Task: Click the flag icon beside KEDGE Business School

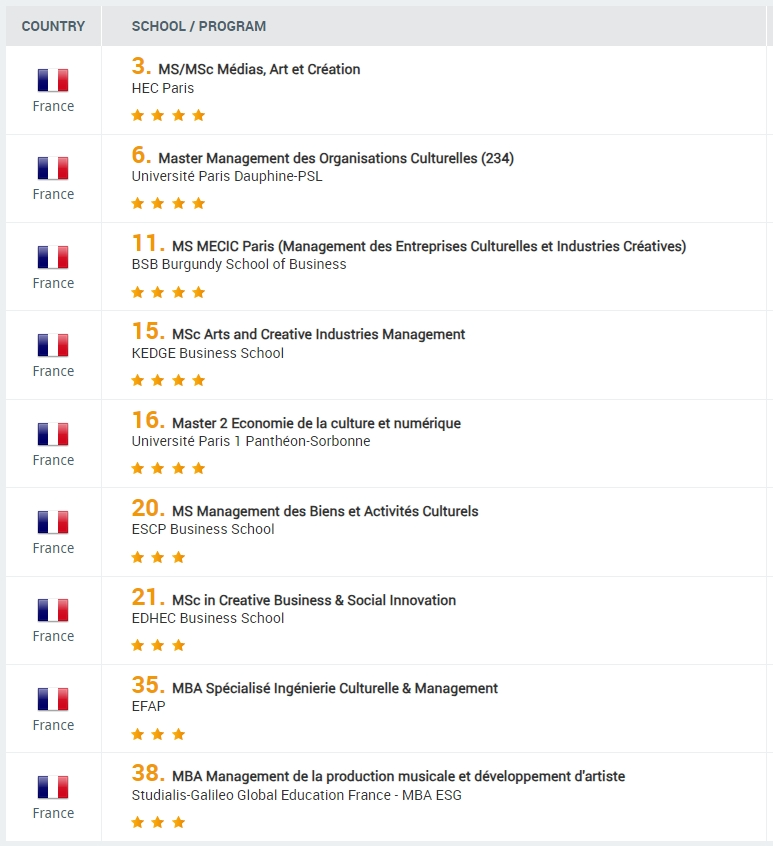Action: [x=53, y=345]
